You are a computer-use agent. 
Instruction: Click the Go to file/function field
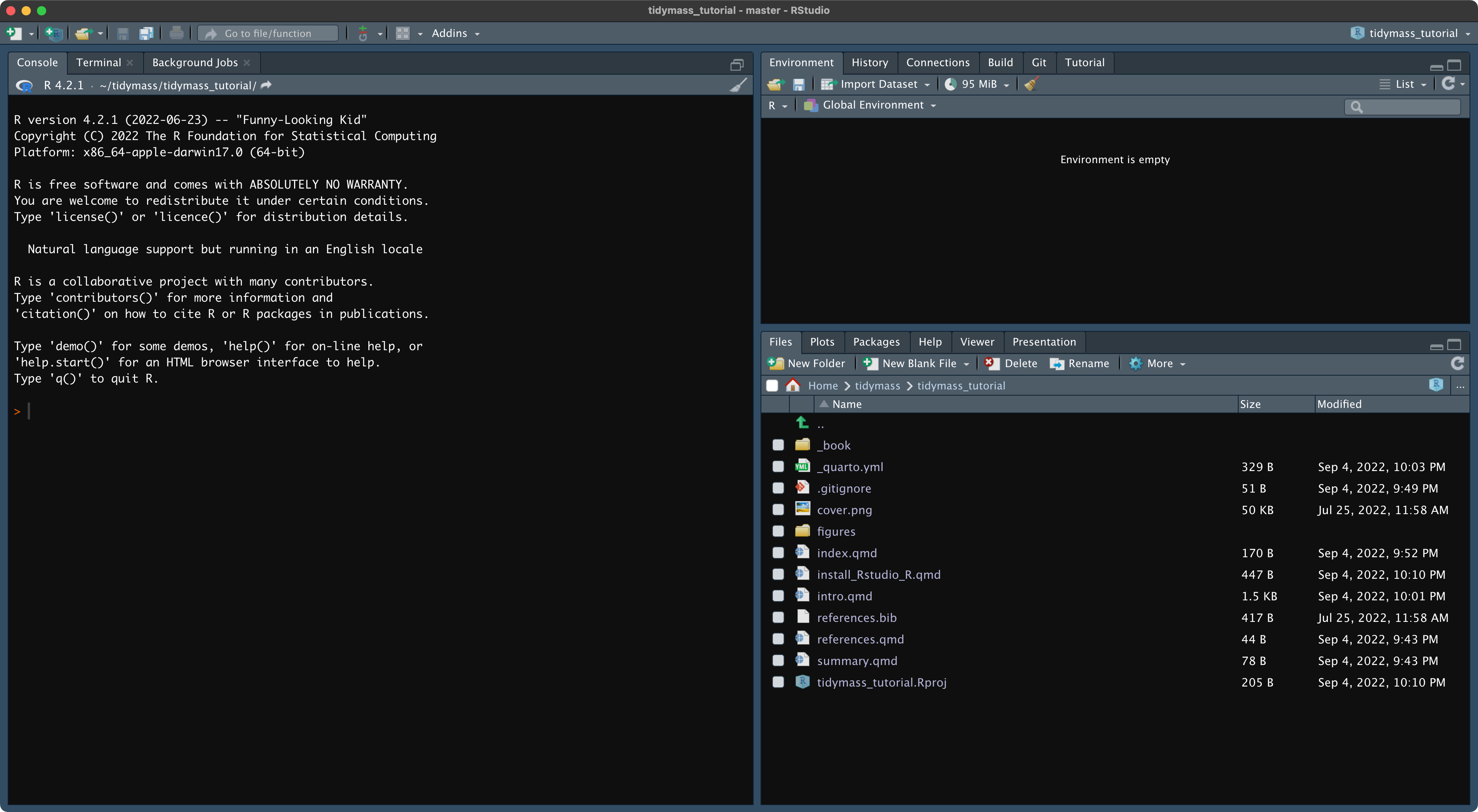tap(268, 33)
